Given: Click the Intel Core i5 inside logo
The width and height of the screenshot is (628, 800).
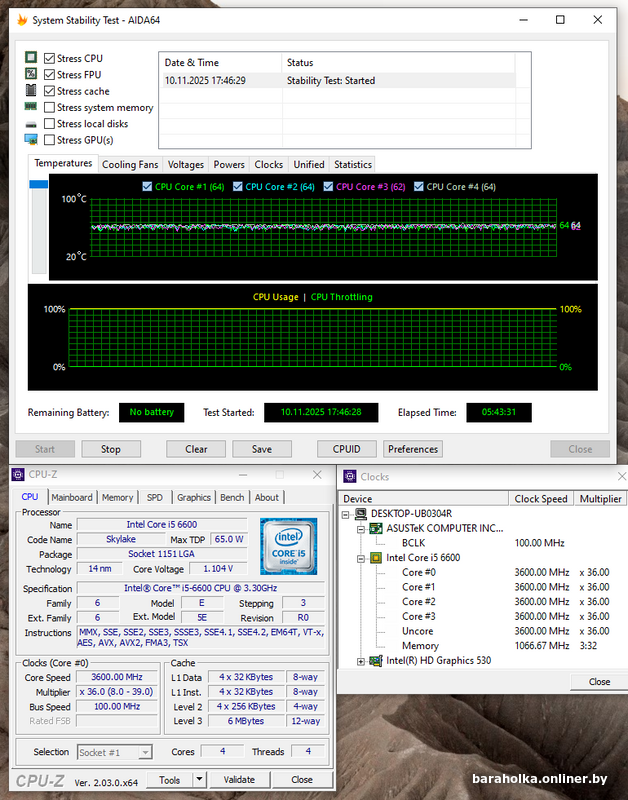Looking at the screenshot, I should pos(288,546).
